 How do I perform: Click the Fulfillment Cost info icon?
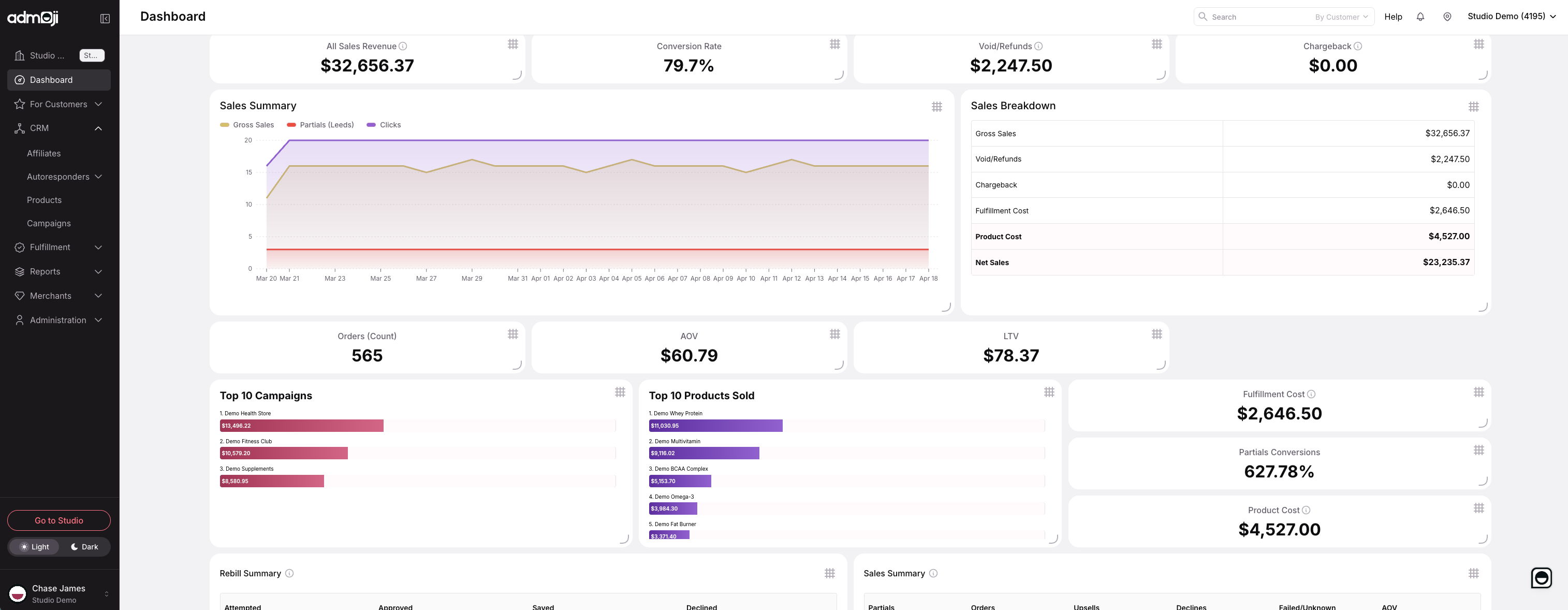click(1311, 394)
